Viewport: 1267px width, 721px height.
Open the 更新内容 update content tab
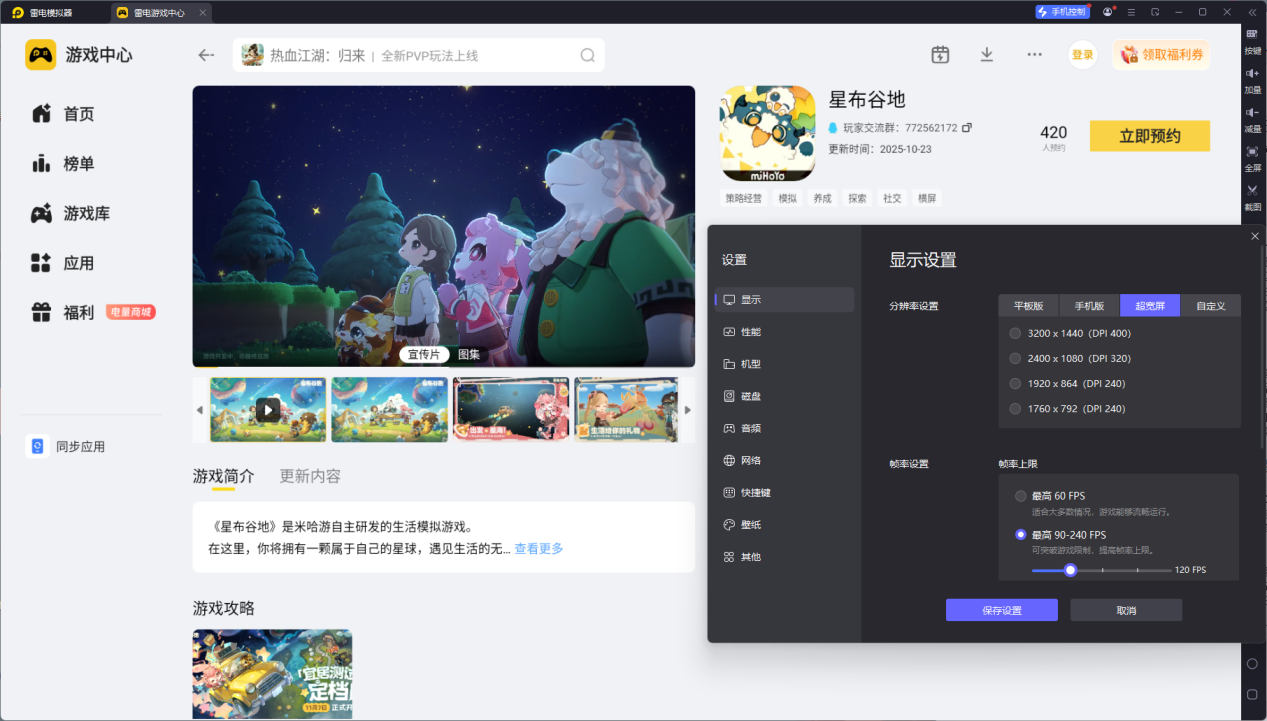tap(310, 476)
